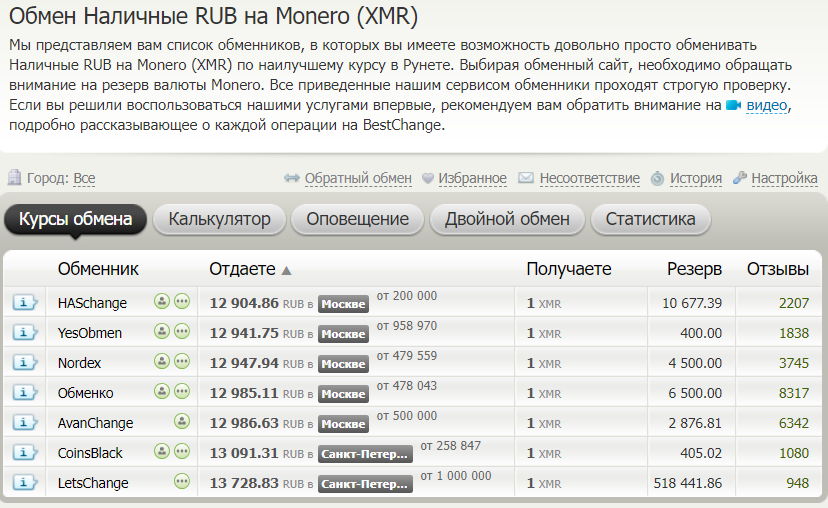Click the Резерв column header
The height and width of the screenshot is (508, 828).
pos(694,269)
